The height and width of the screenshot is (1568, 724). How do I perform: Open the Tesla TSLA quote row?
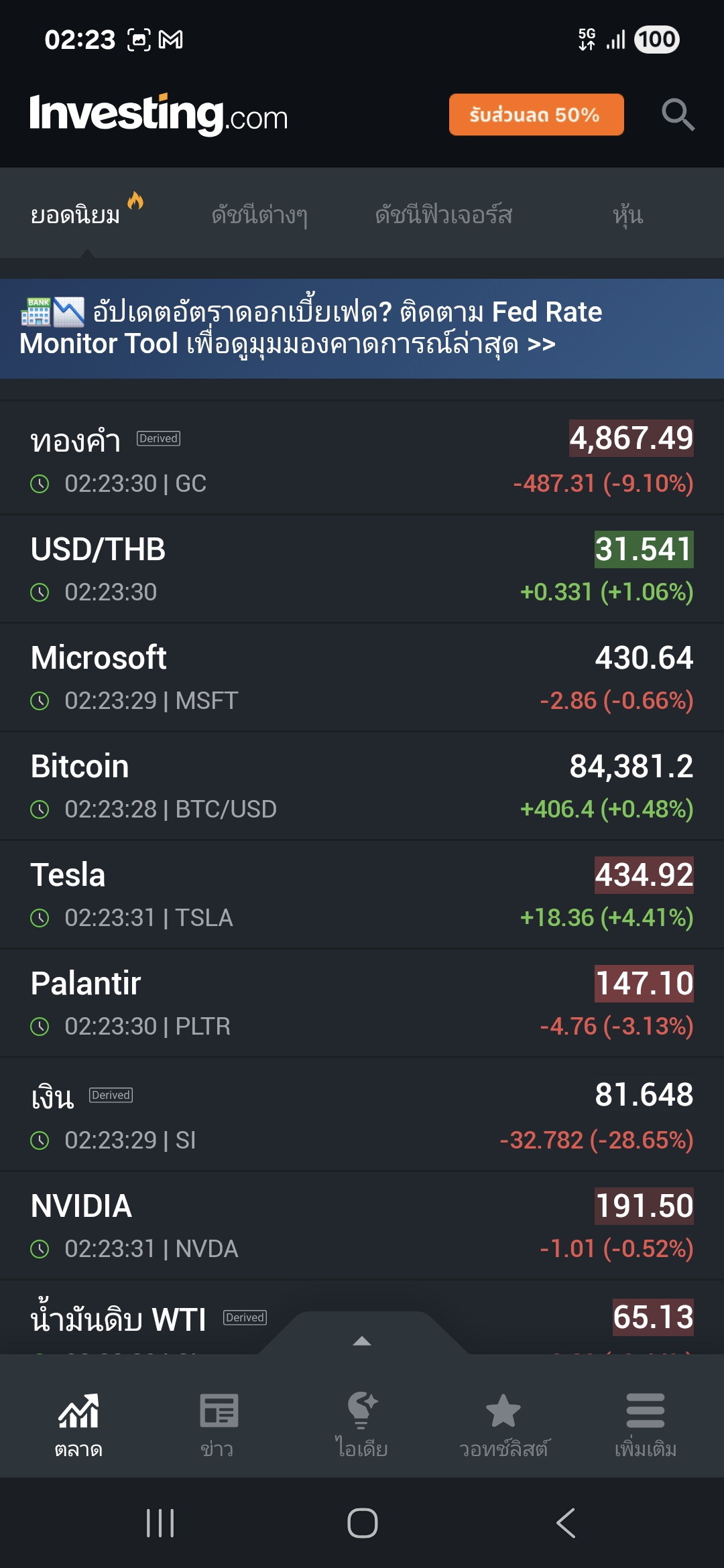(x=362, y=895)
